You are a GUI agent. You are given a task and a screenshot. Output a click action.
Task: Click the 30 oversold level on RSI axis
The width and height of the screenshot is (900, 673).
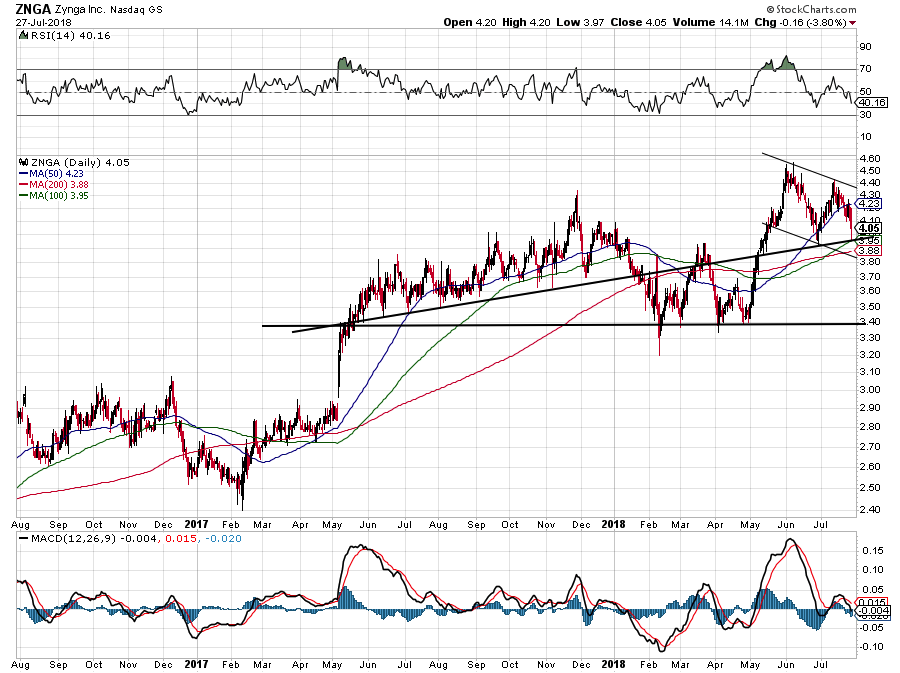865,115
